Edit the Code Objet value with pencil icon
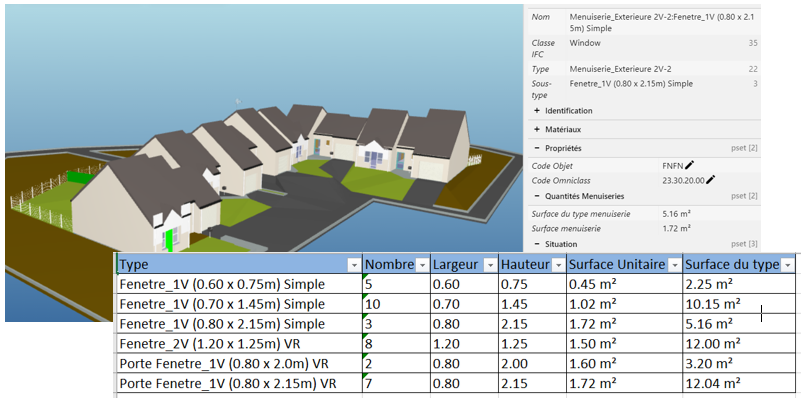The height and width of the screenshot is (399, 801). coord(690,165)
